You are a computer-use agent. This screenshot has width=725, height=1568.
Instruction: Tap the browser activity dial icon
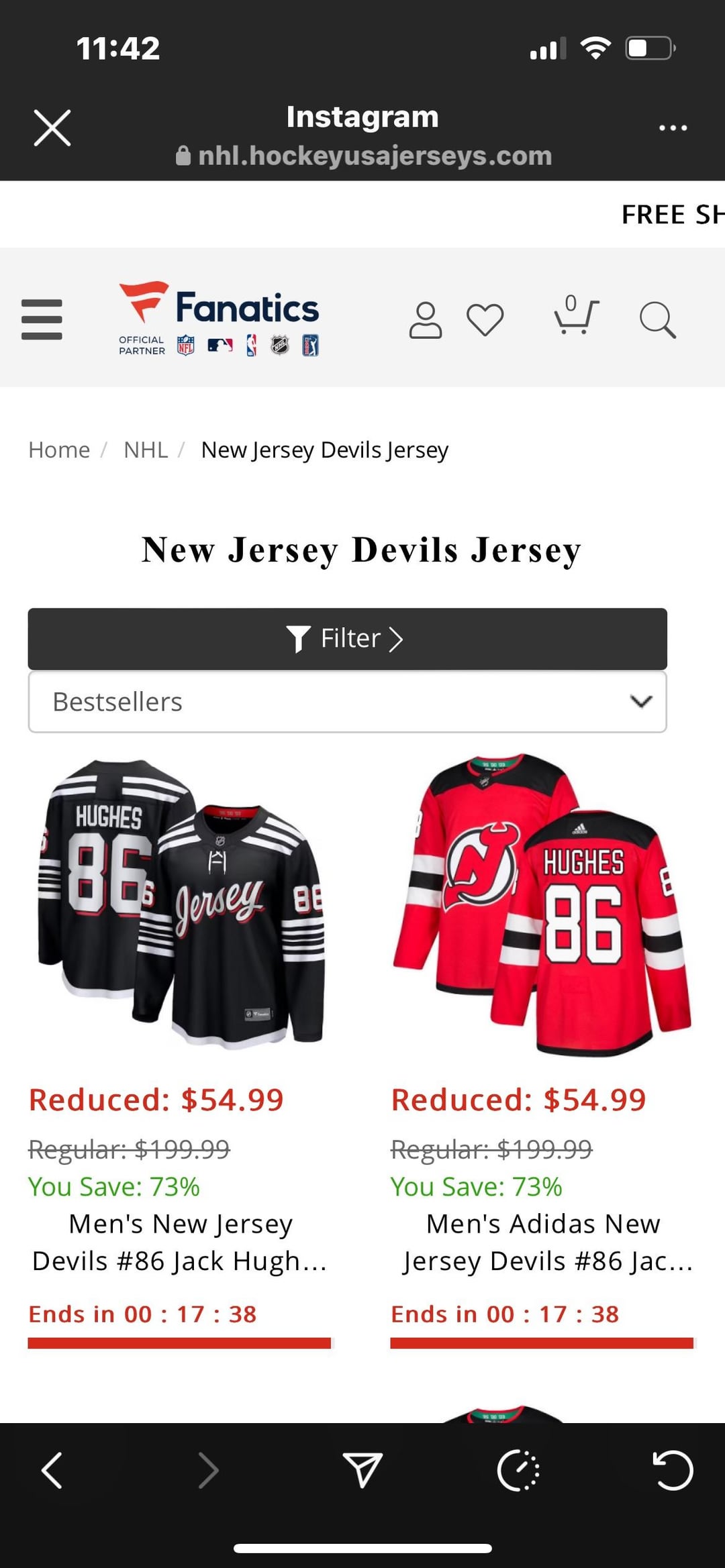(518, 1470)
